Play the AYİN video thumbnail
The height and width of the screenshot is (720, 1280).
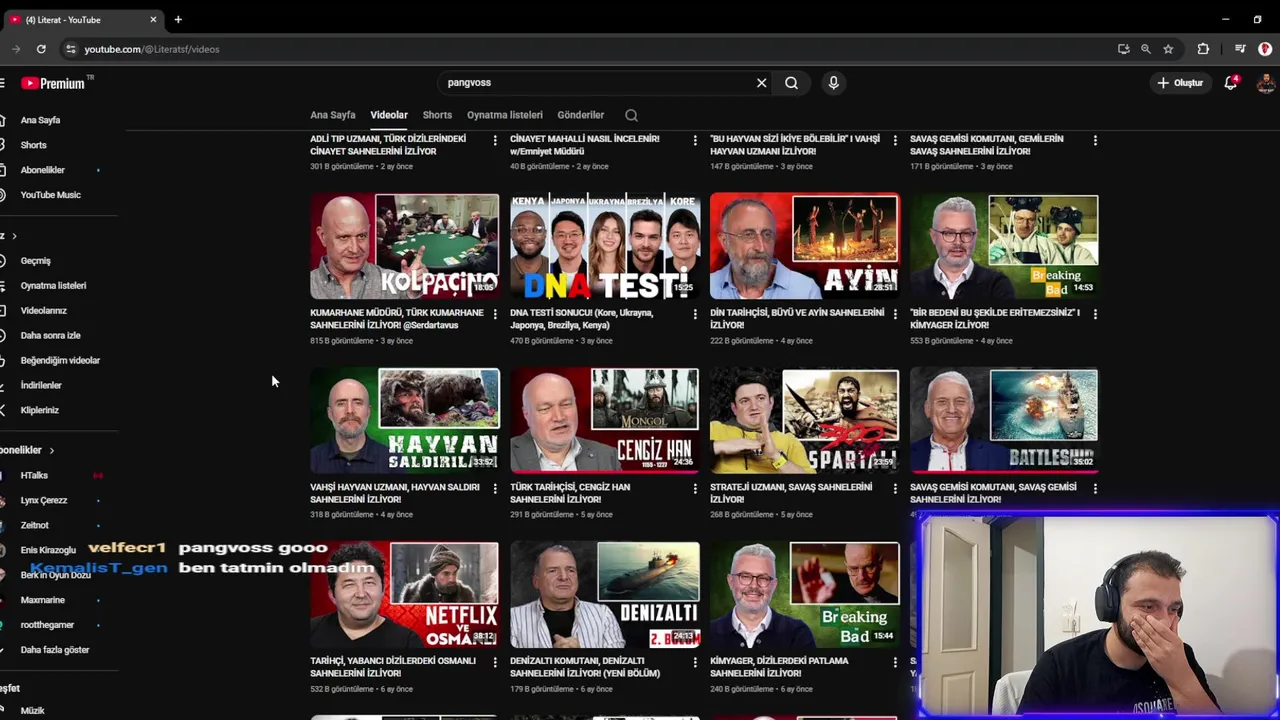[805, 247]
